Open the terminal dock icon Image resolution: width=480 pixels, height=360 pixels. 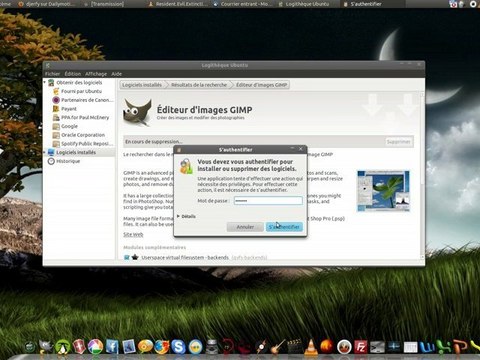(x=377, y=347)
